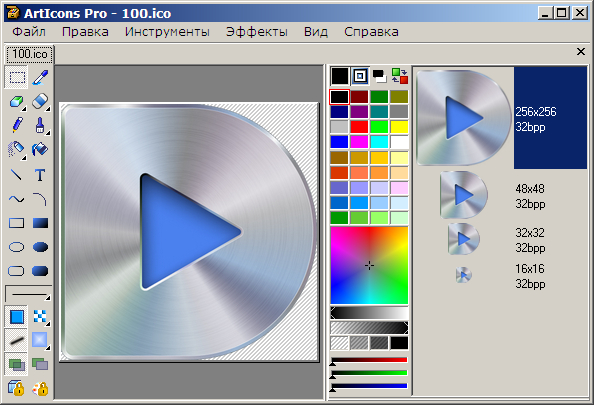Select the filled ellipse tool

coord(40,247)
